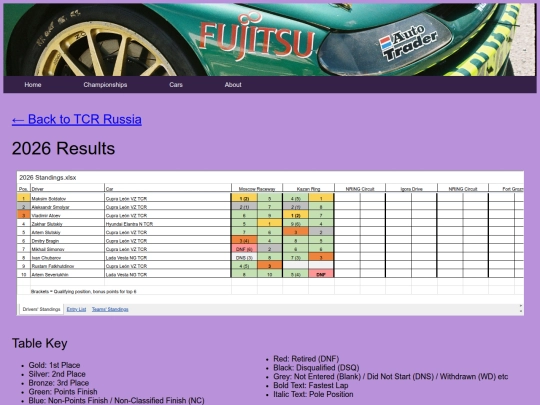Viewport: 540px width, 405px height.
Task: Click the red DNF (6) cell for Mikhail Simonov
Action: [x=244, y=249]
